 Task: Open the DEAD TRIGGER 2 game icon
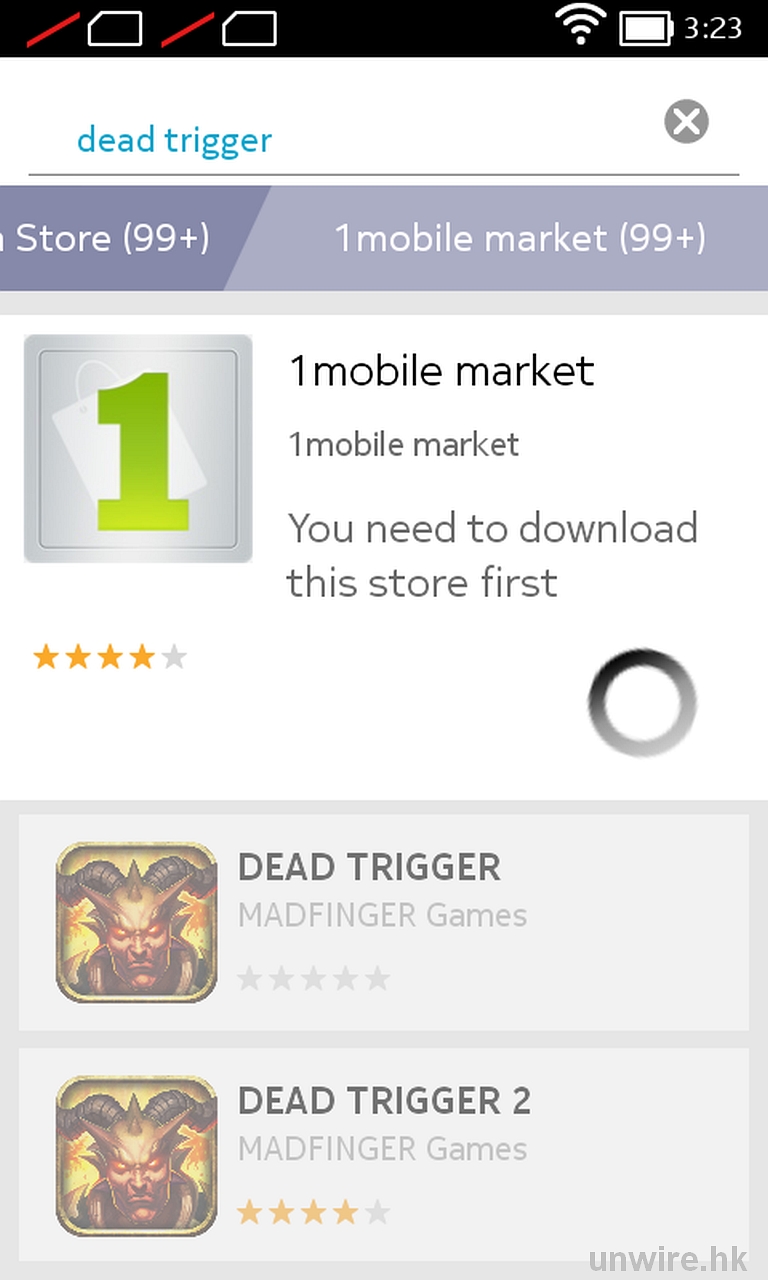(137, 1156)
